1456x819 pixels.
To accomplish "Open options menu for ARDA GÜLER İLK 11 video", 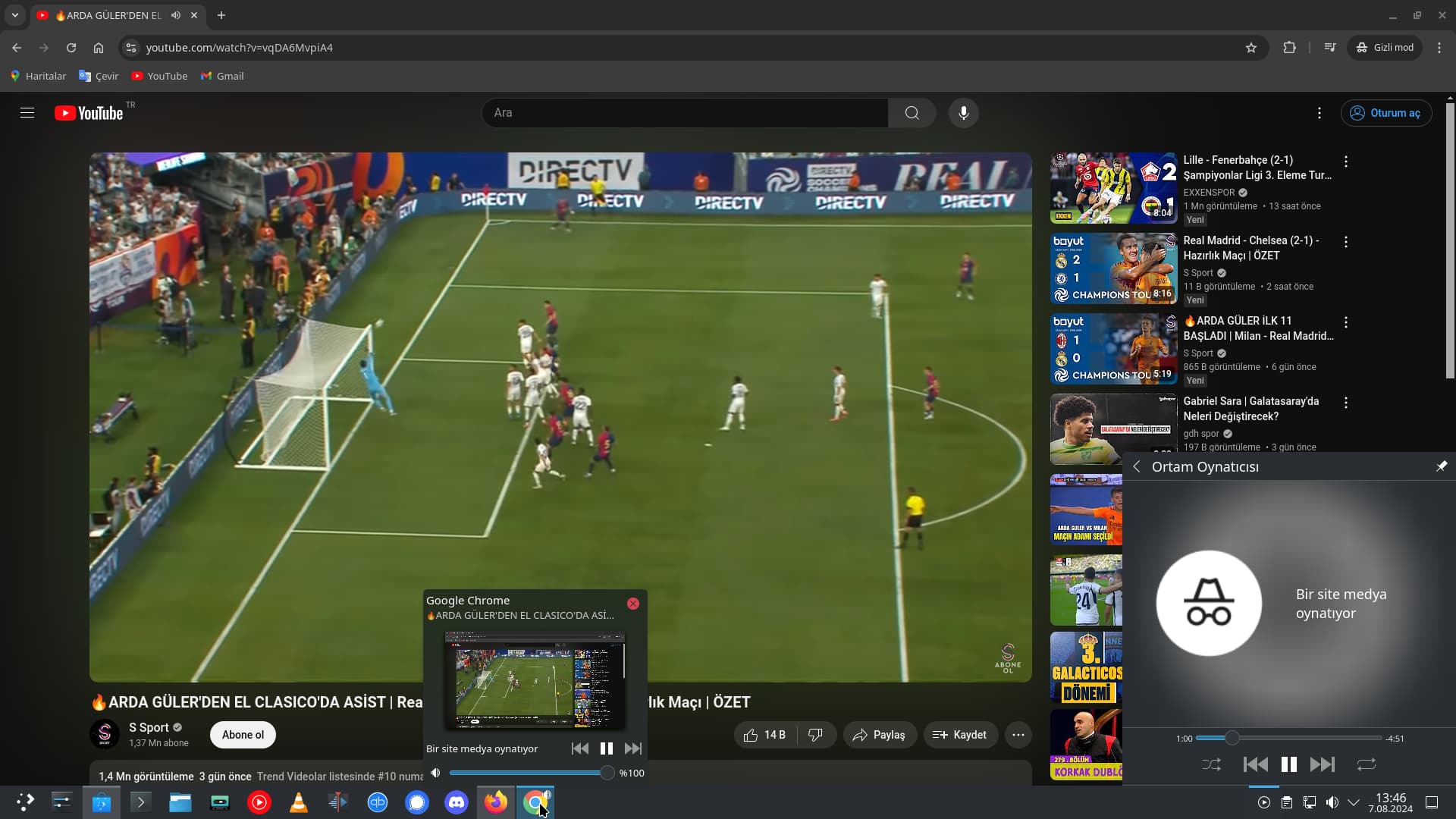I will point(1346,322).
